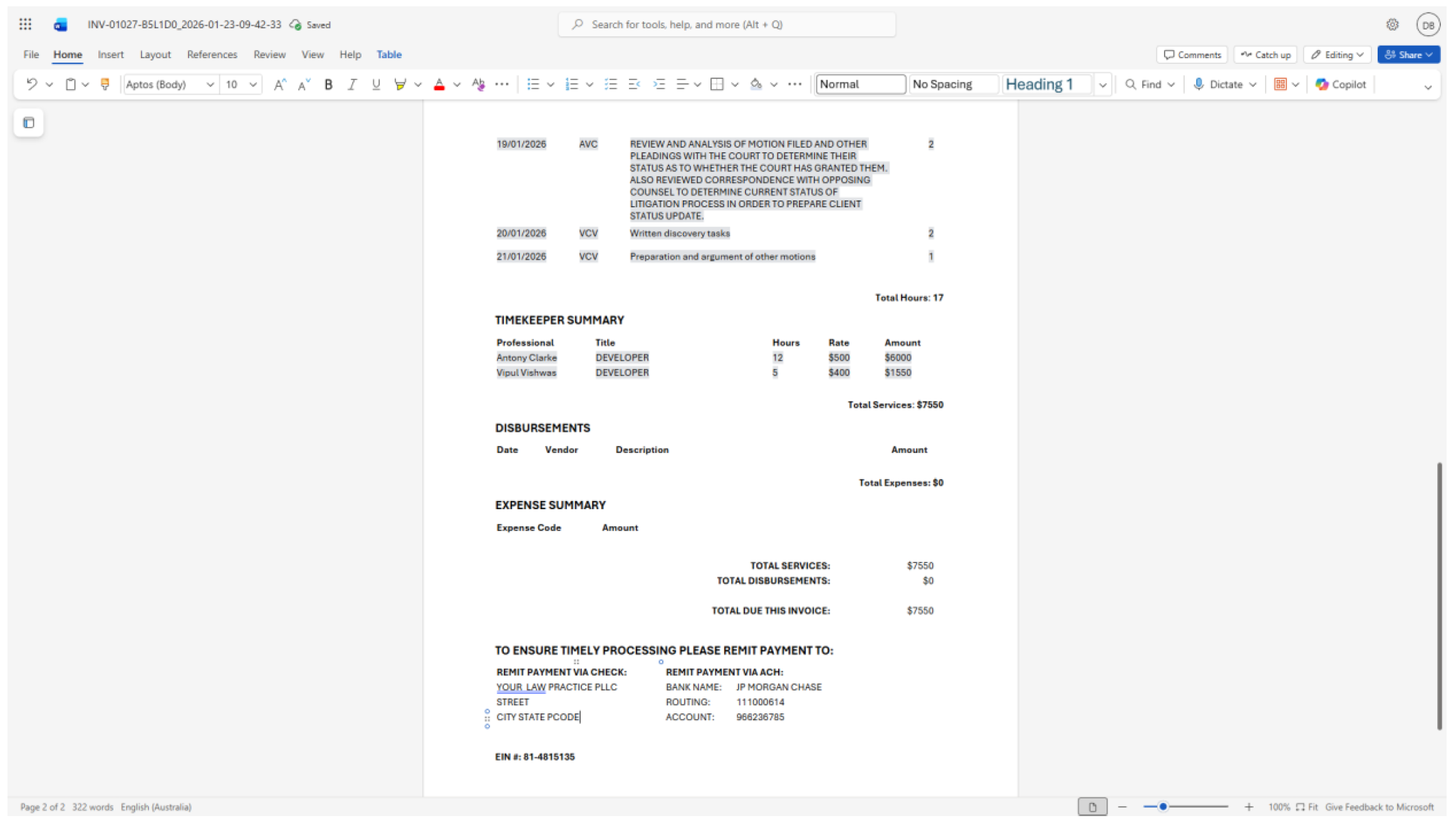1456x823 pixels.
Task: Click the search for tools field
Action: pos(727,24)
